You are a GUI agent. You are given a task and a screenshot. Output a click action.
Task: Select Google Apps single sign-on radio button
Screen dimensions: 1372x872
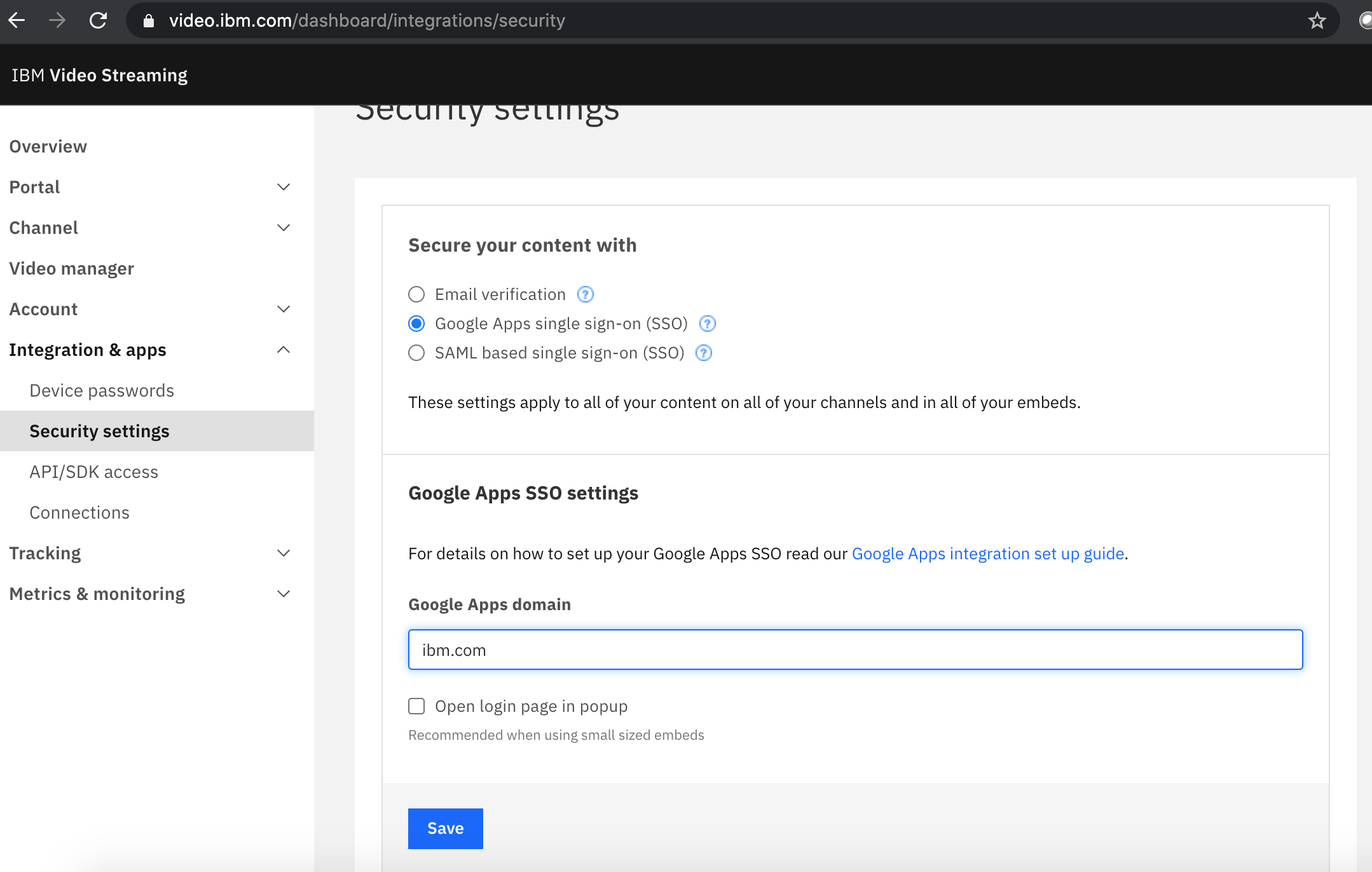tap(416, 324)
